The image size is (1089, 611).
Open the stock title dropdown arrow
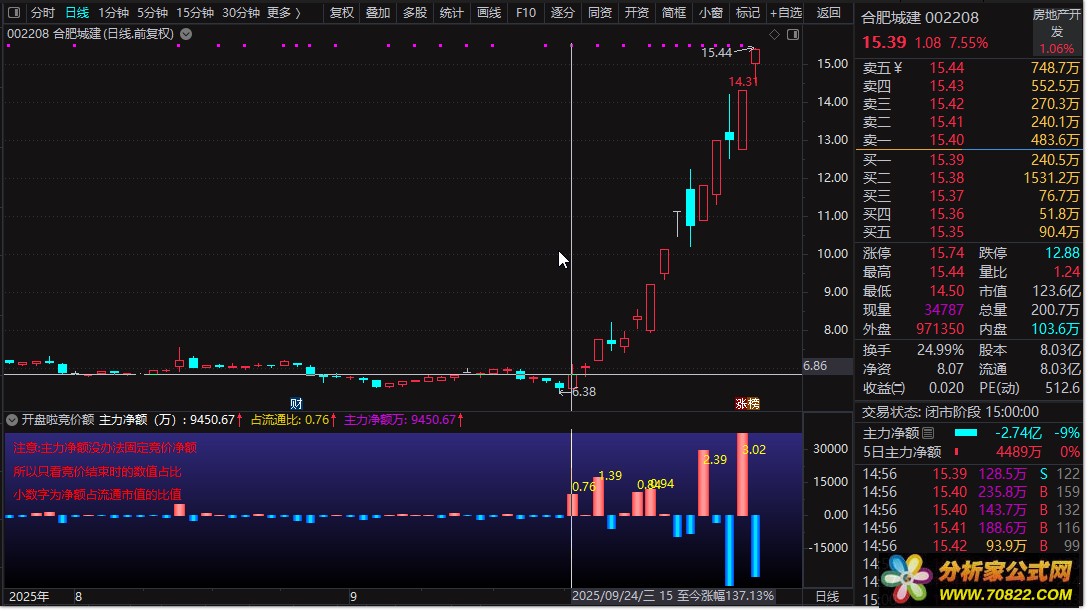[186, 34]
